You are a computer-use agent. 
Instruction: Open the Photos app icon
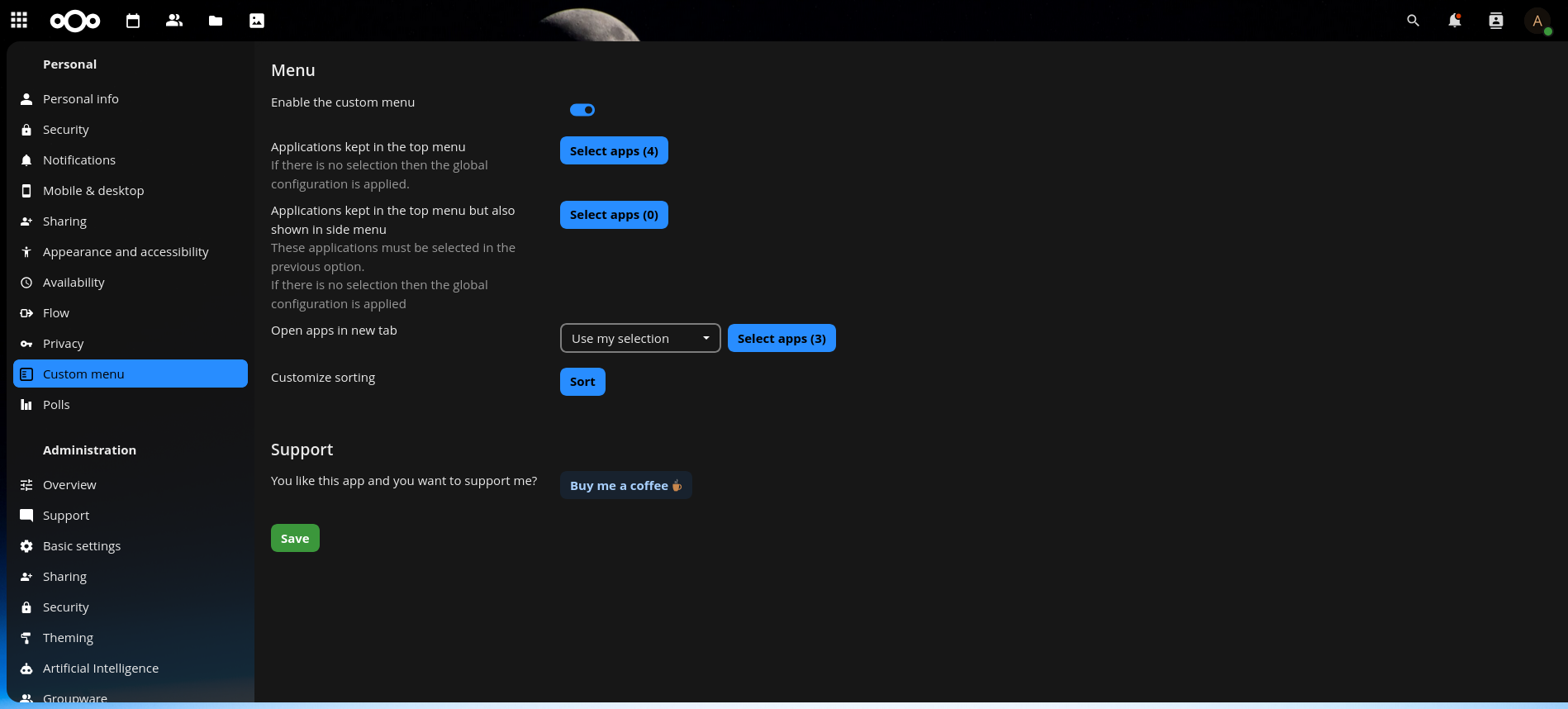tap(257, 21)
